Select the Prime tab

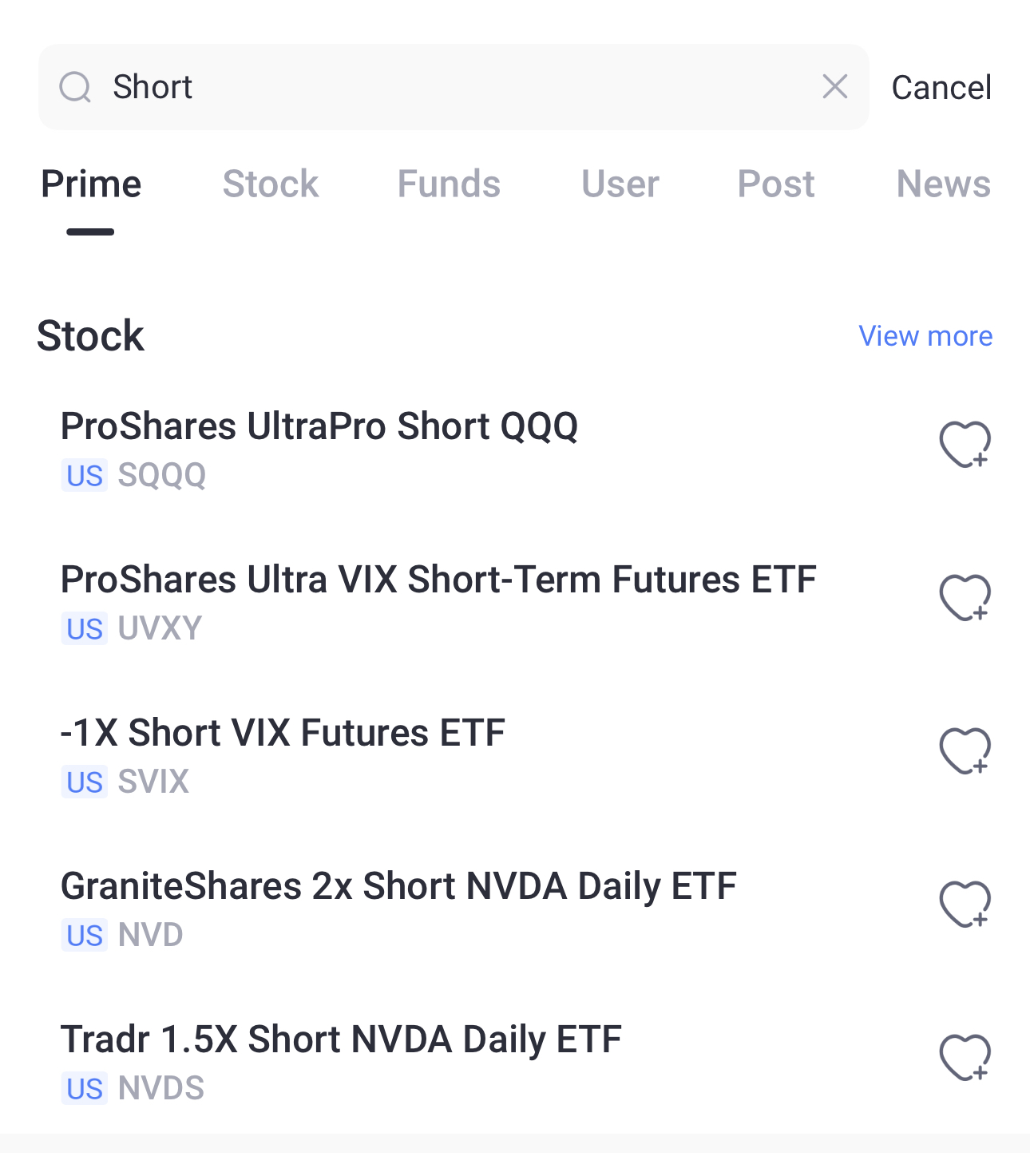coord(91,184)
